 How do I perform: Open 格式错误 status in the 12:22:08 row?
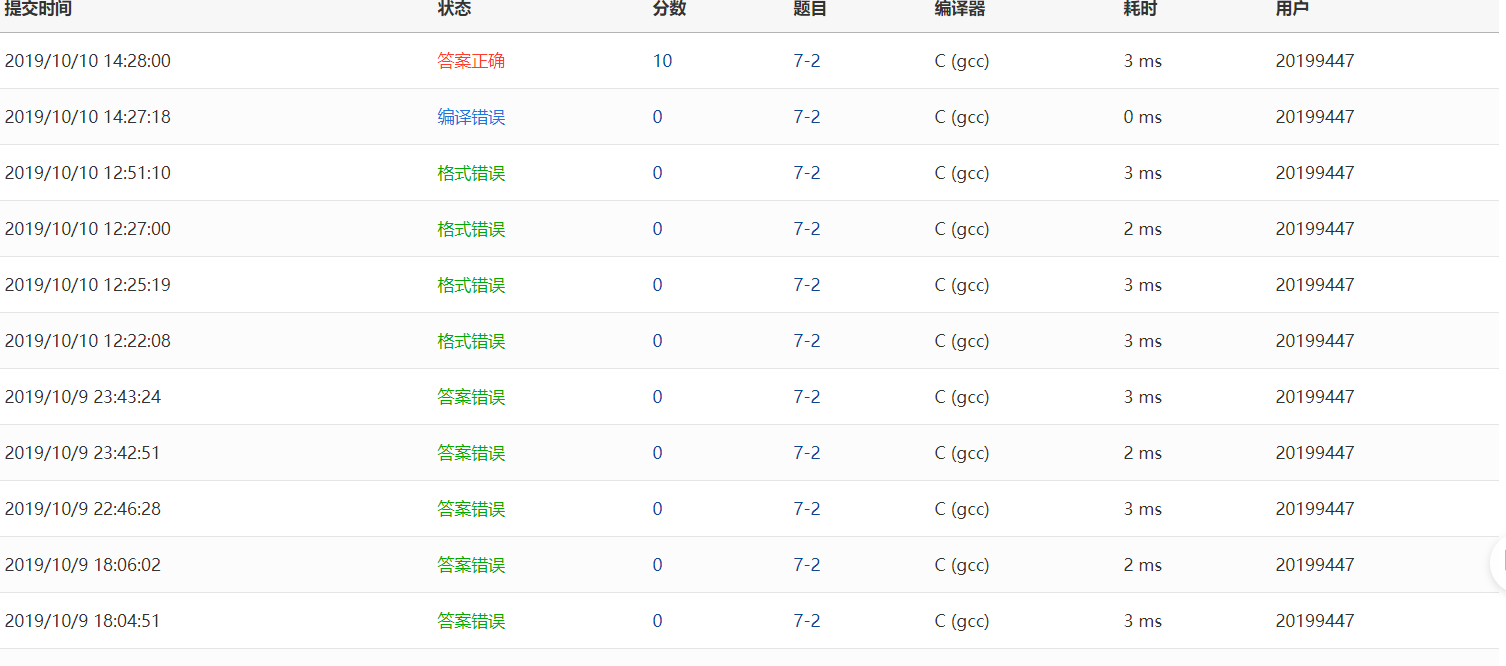click(x=471, y=341)
